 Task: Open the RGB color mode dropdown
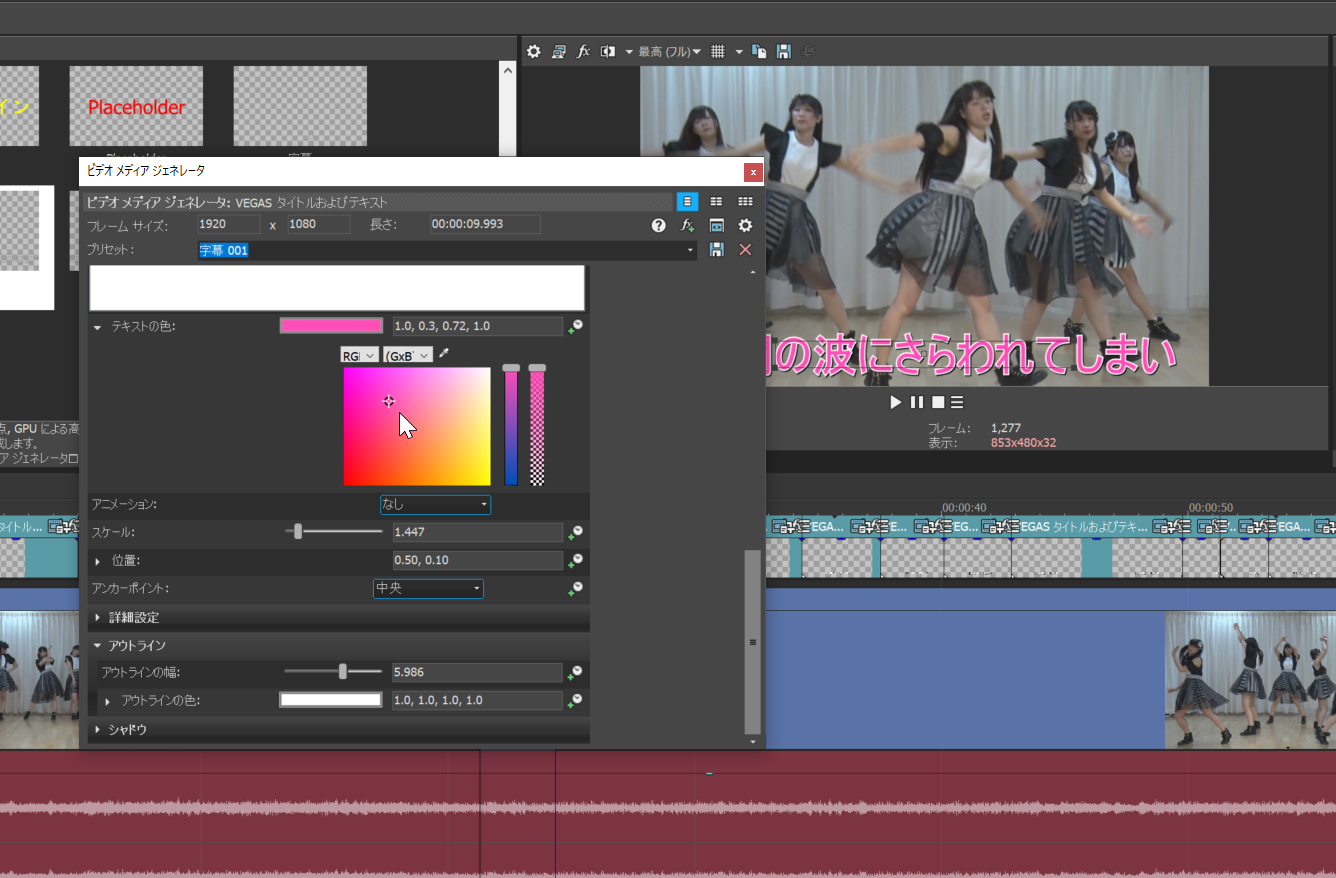359,355
